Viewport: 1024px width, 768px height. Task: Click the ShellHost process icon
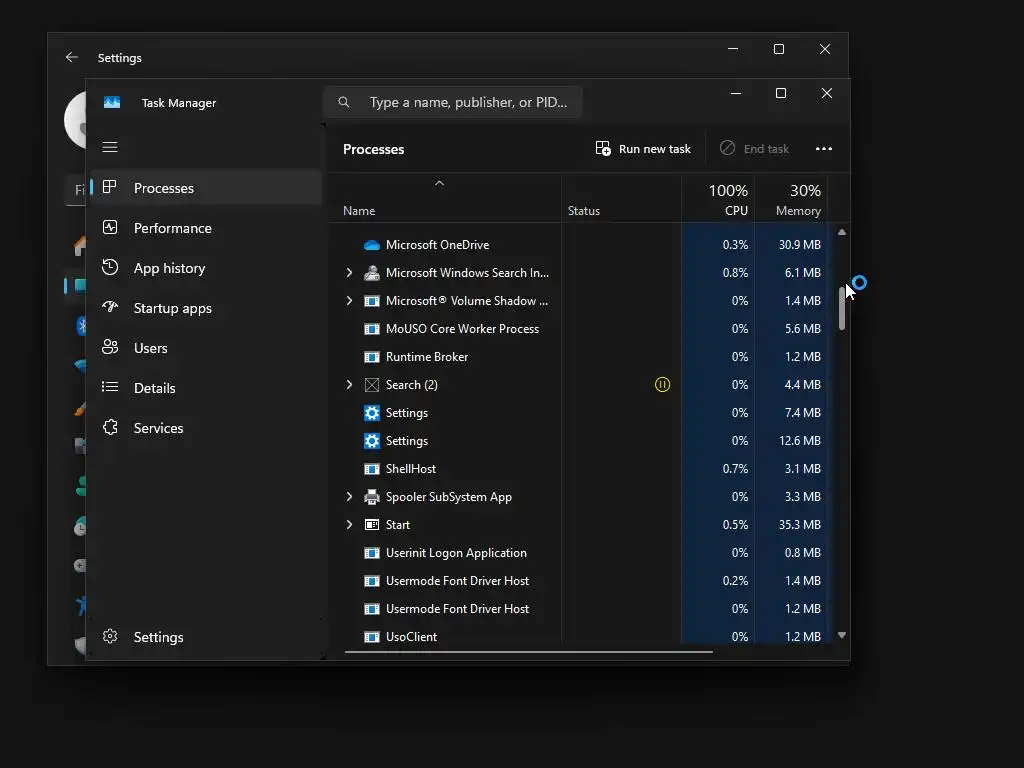372,469
